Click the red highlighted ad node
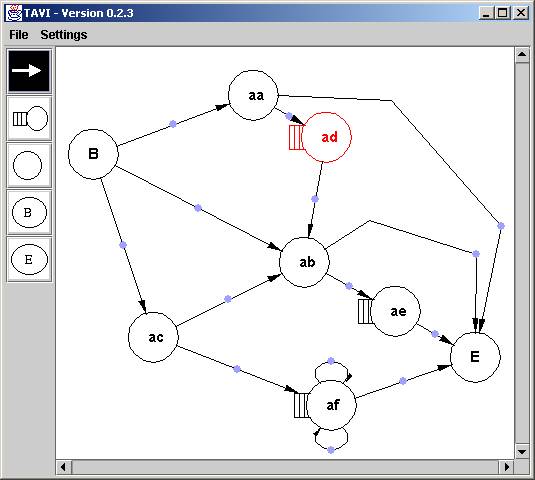The image size is (535, 480). coord(321,137)
